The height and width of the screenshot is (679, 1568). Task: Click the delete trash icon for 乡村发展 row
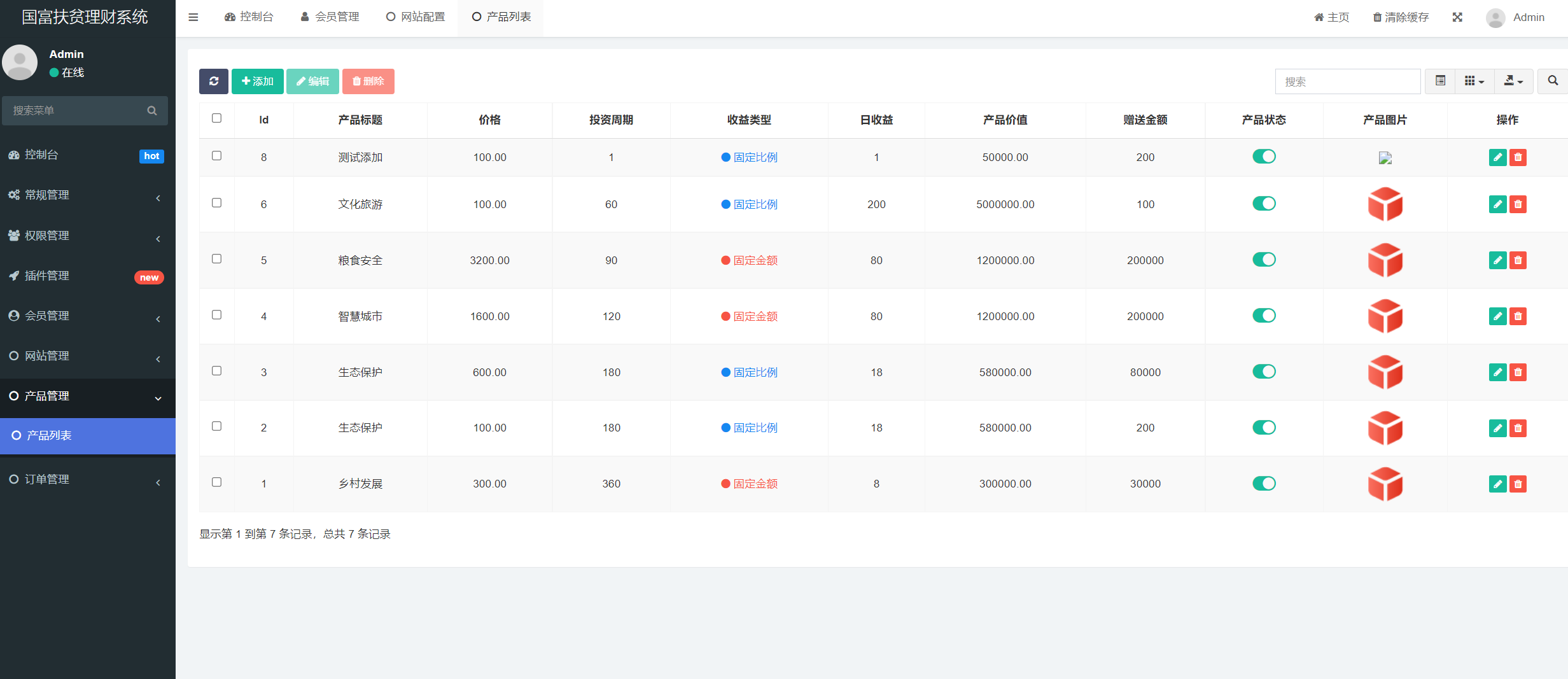[x=1518, y=484]
